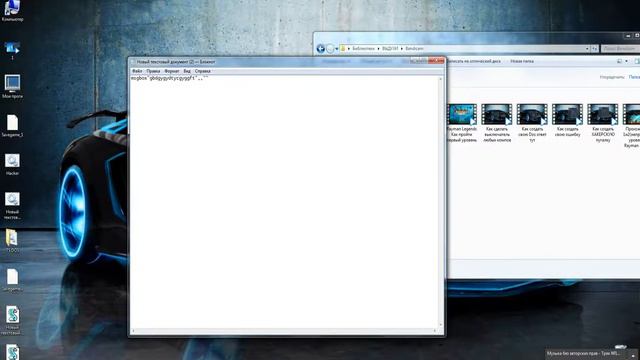
Task: Select the folder desktop icon below the magnifier icons
Action: coord(12,240)
